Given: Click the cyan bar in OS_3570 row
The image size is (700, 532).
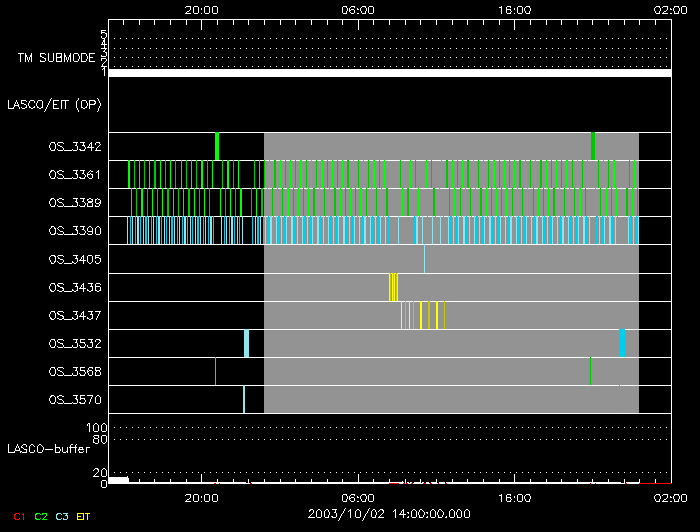Looking at the screenshot, I should click(x=244, y=400).
